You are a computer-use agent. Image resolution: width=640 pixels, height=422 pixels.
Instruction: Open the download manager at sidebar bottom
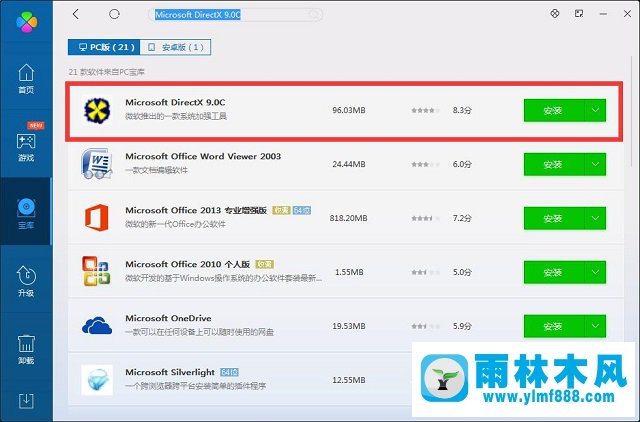pyautogui.click(x=26, y=401)
